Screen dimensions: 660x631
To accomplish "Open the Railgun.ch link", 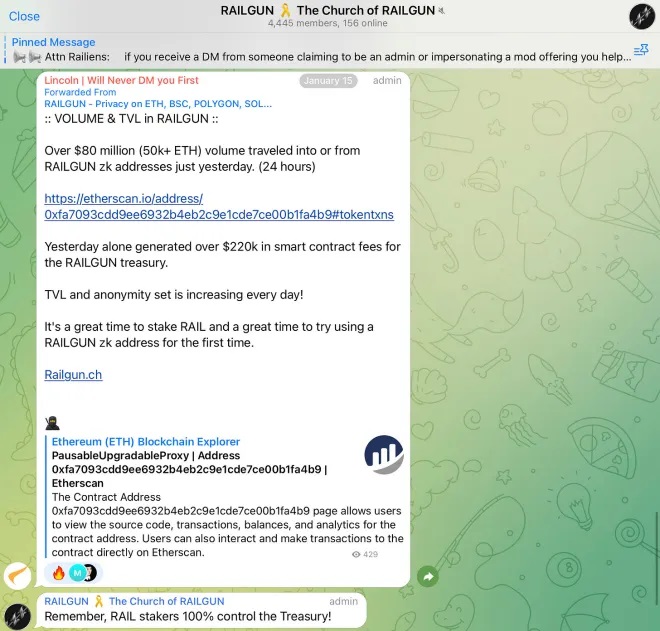I will point(73,375).
